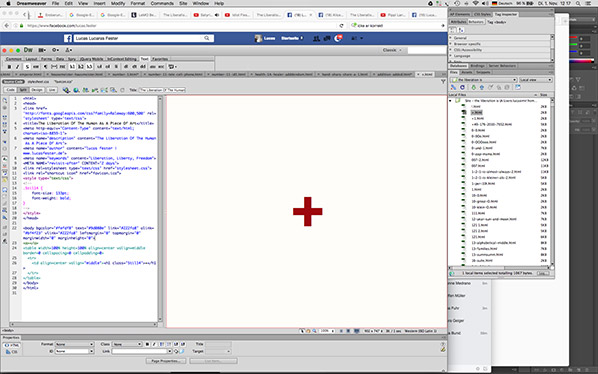This screenshot has height=374, width=598.
Task: Click the Italic button in Text insert bar
Action: click(x=18, y=67)
